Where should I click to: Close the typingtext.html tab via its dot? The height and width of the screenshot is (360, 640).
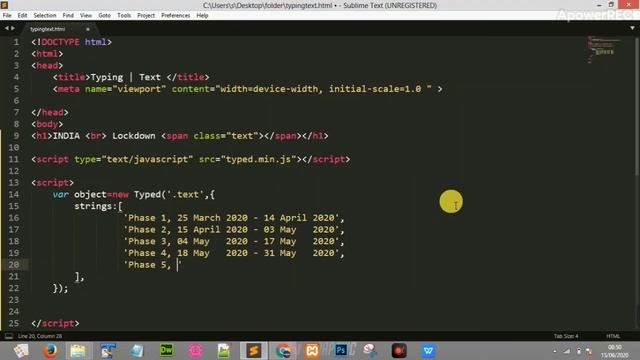tap(88, 29)
